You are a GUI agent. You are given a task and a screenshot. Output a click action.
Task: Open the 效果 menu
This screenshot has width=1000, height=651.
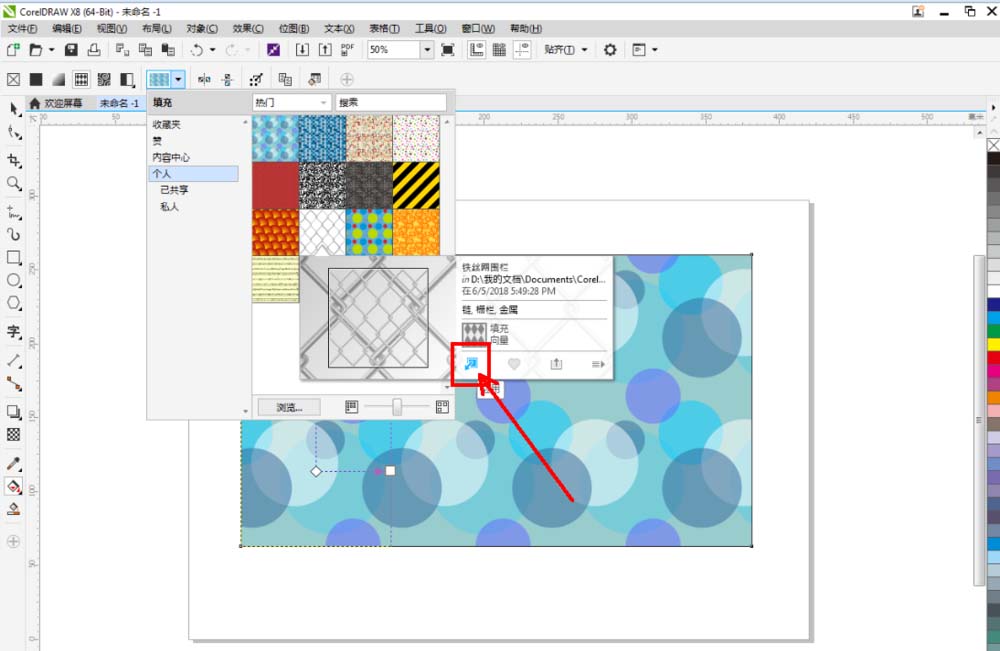(248, 29)
